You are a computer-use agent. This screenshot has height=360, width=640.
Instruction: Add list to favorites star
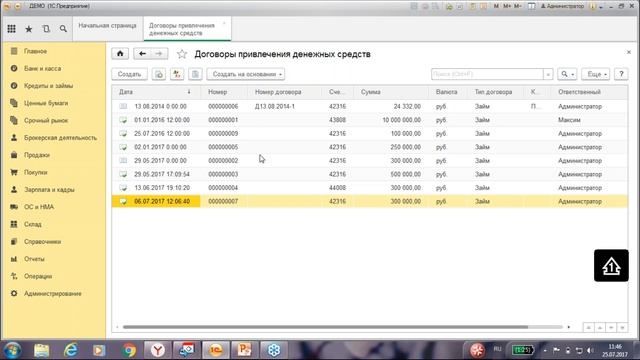[x=182, y=54]
